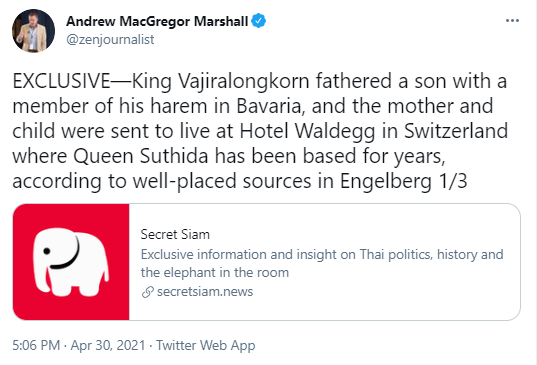Open the Andrew MacGregor Marshall display name

coord(157,21)
